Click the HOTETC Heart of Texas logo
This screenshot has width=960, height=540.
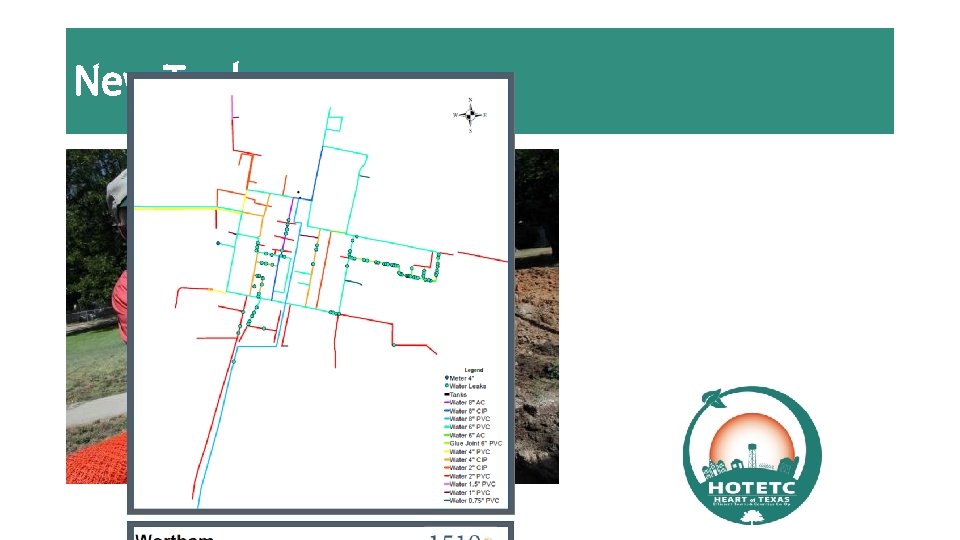click(x=752, y=456)
